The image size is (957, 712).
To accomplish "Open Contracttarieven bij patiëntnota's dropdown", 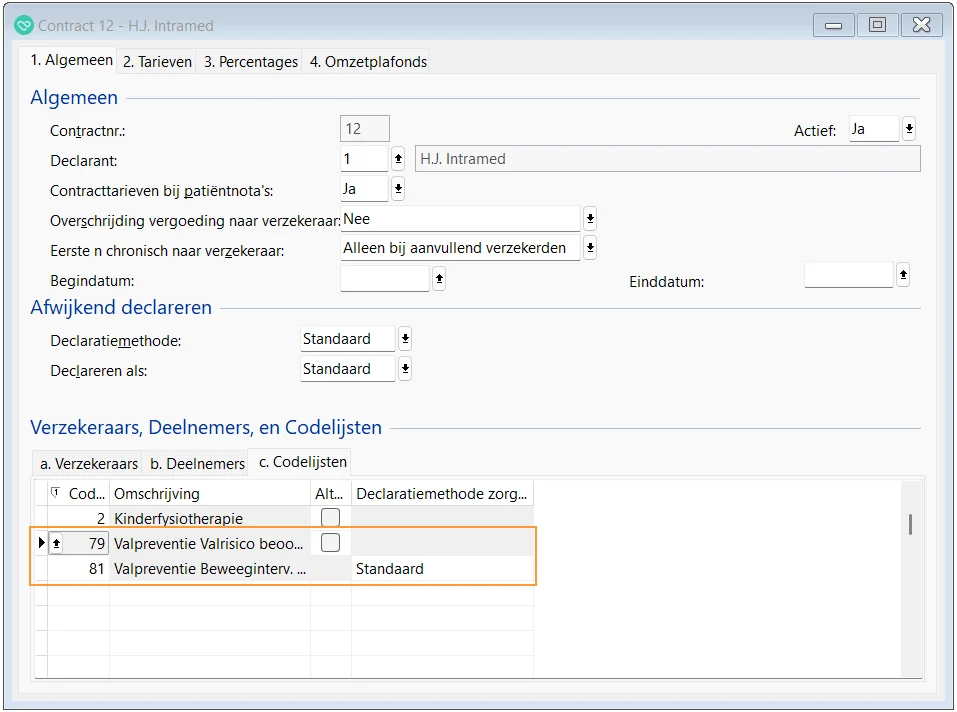I will click(398, 189).
